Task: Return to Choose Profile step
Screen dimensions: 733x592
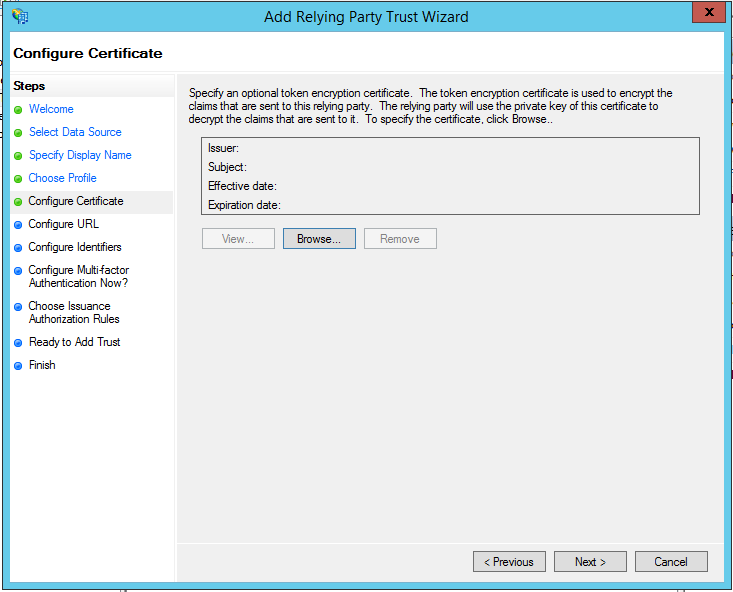Action: point(63,178)
